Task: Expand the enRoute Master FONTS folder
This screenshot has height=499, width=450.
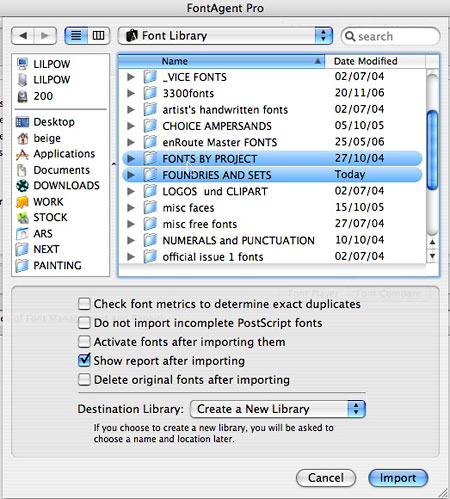Action: pyautogui.click(x=131, y=142)
